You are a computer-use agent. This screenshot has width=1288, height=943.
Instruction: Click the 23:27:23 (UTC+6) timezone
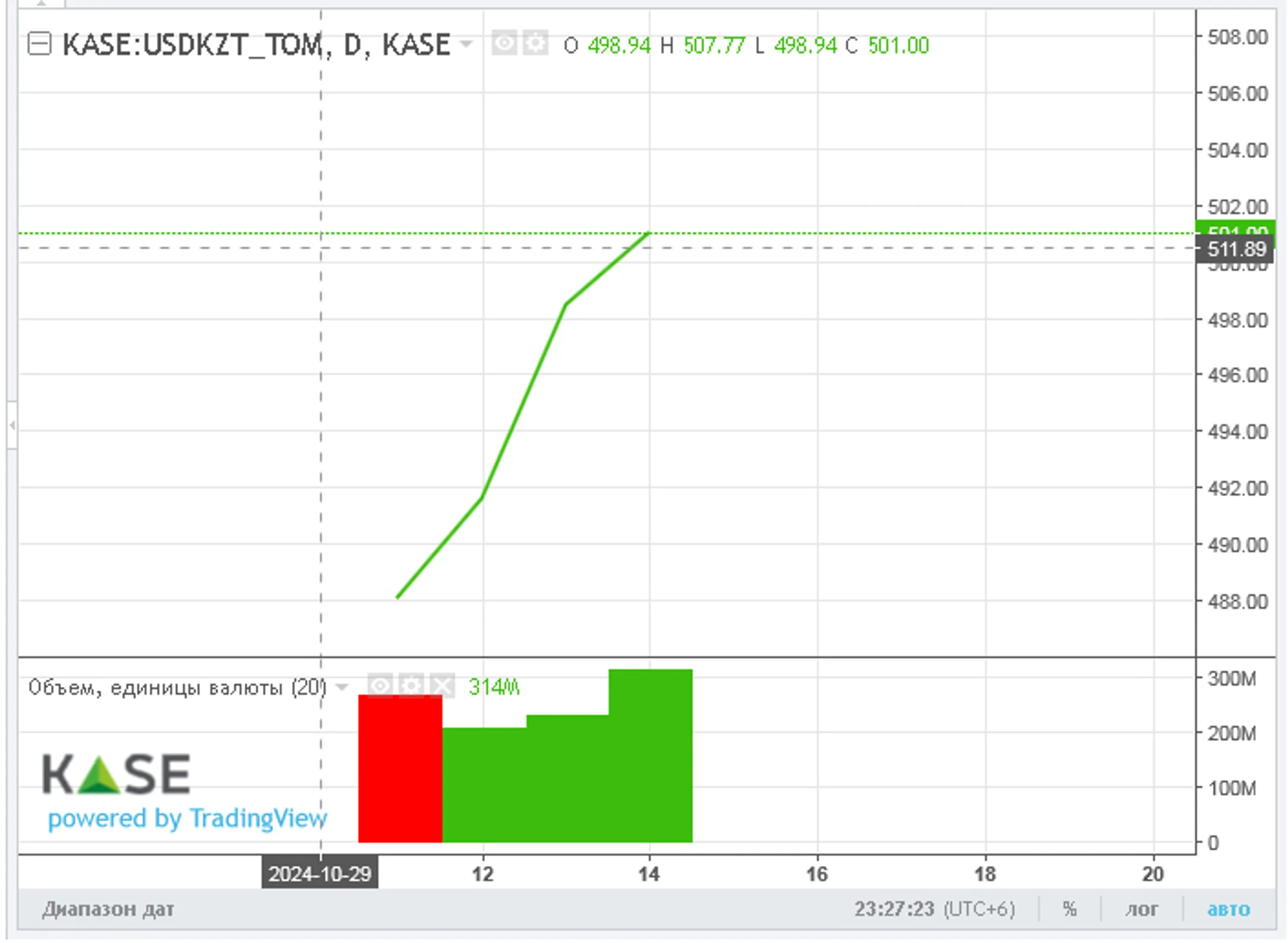934,909
